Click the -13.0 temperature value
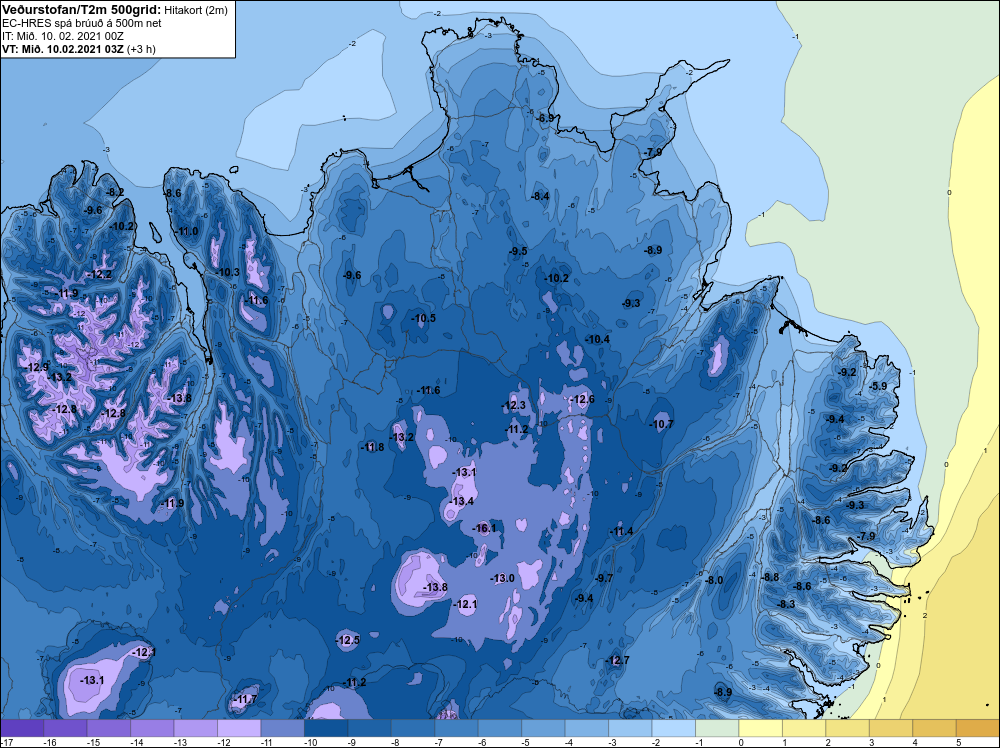 click(x=503, y=578)
